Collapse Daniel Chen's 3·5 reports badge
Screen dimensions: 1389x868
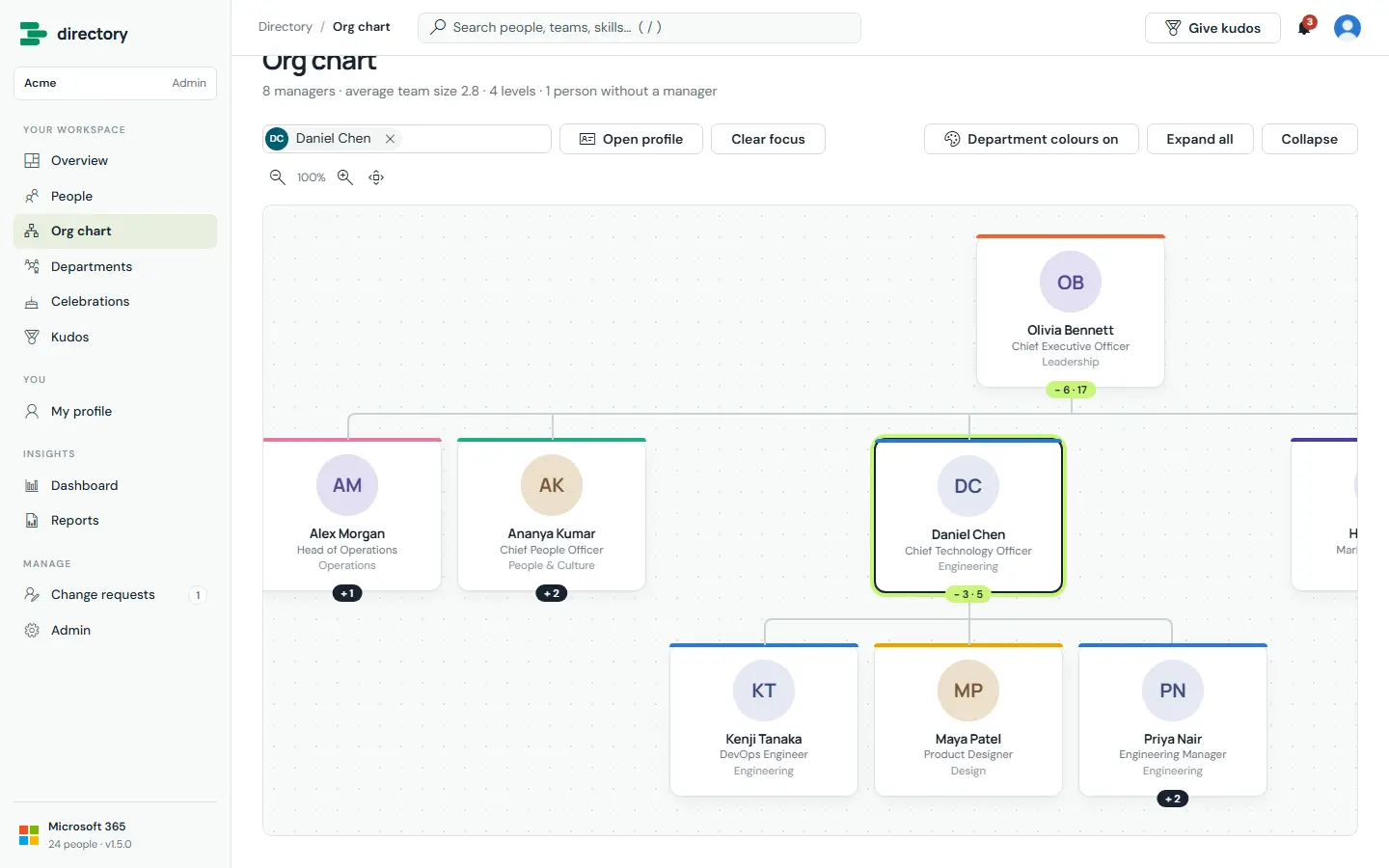(968, 594)
